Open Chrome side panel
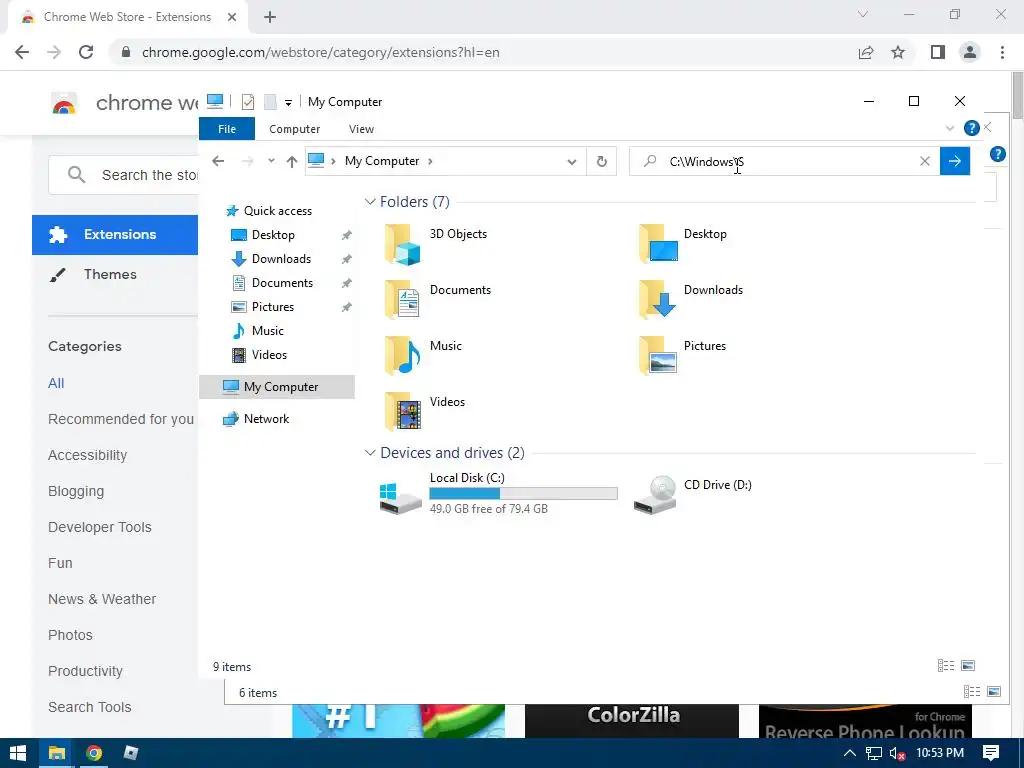Screen dimensions: 1024x768 [x=938, y=52]
